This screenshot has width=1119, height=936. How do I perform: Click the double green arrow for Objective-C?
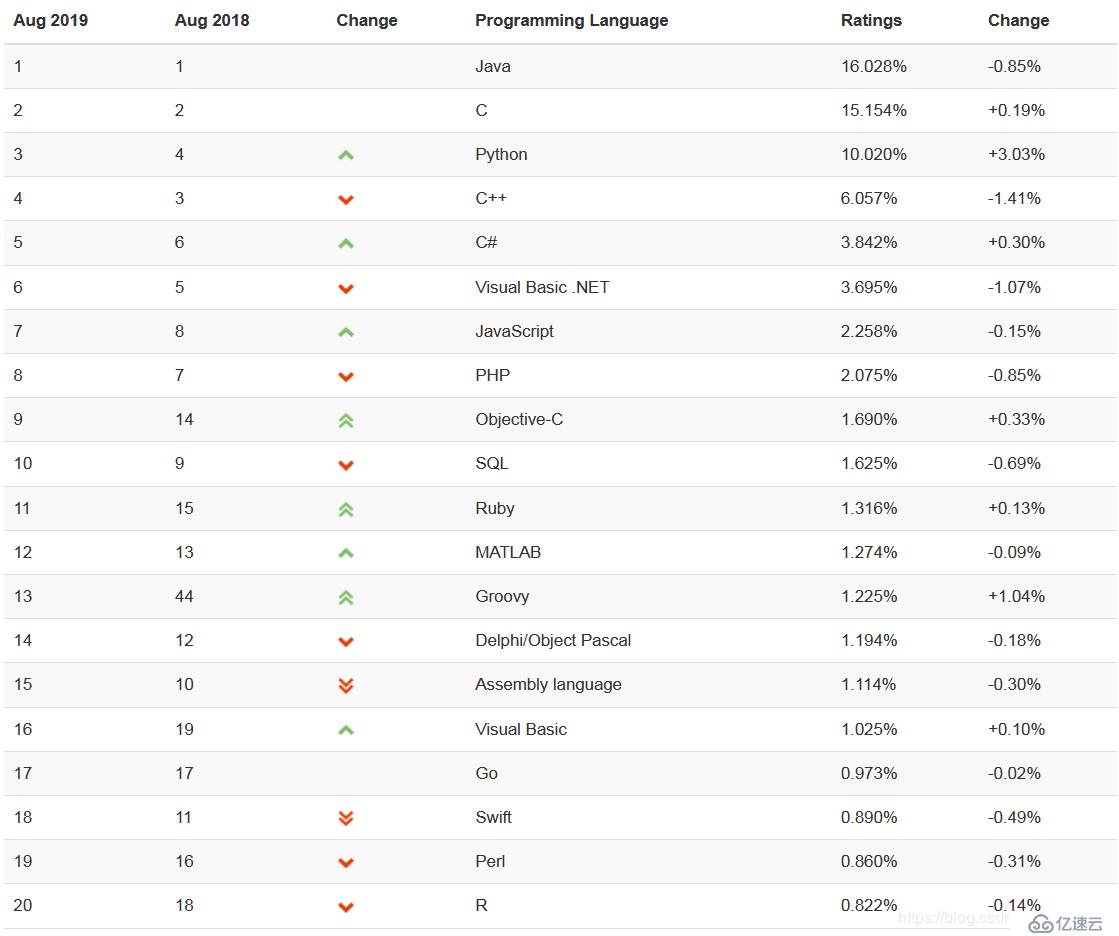pos(346,421)
